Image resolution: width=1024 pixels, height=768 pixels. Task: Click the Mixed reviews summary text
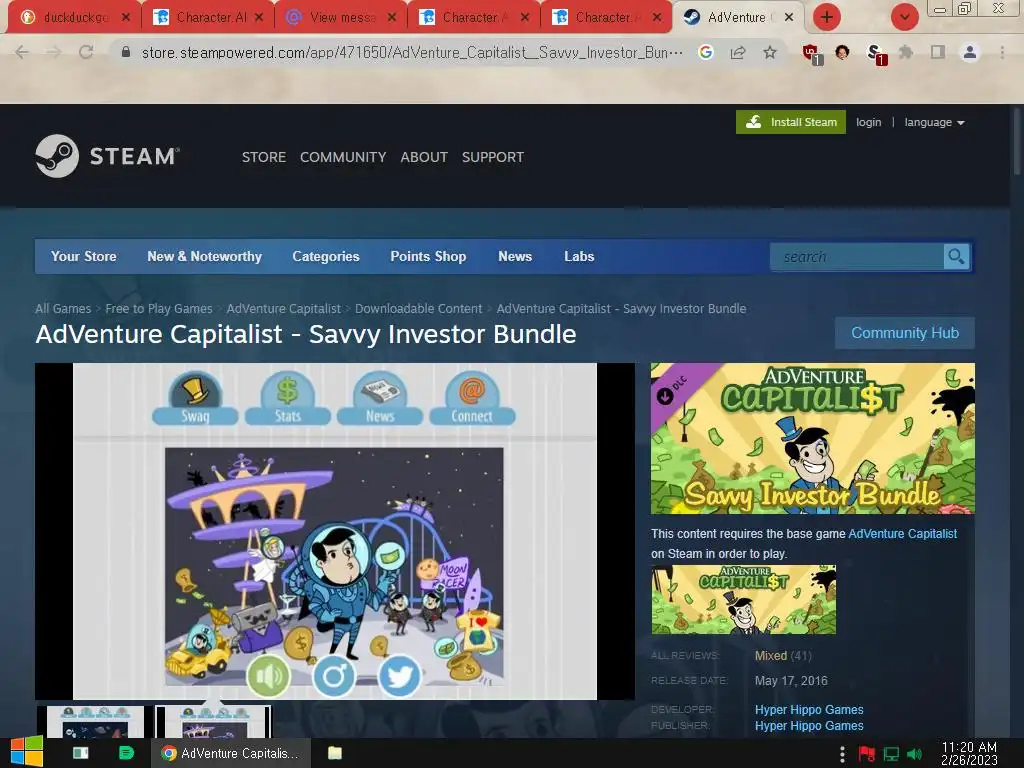click(771, 656)
